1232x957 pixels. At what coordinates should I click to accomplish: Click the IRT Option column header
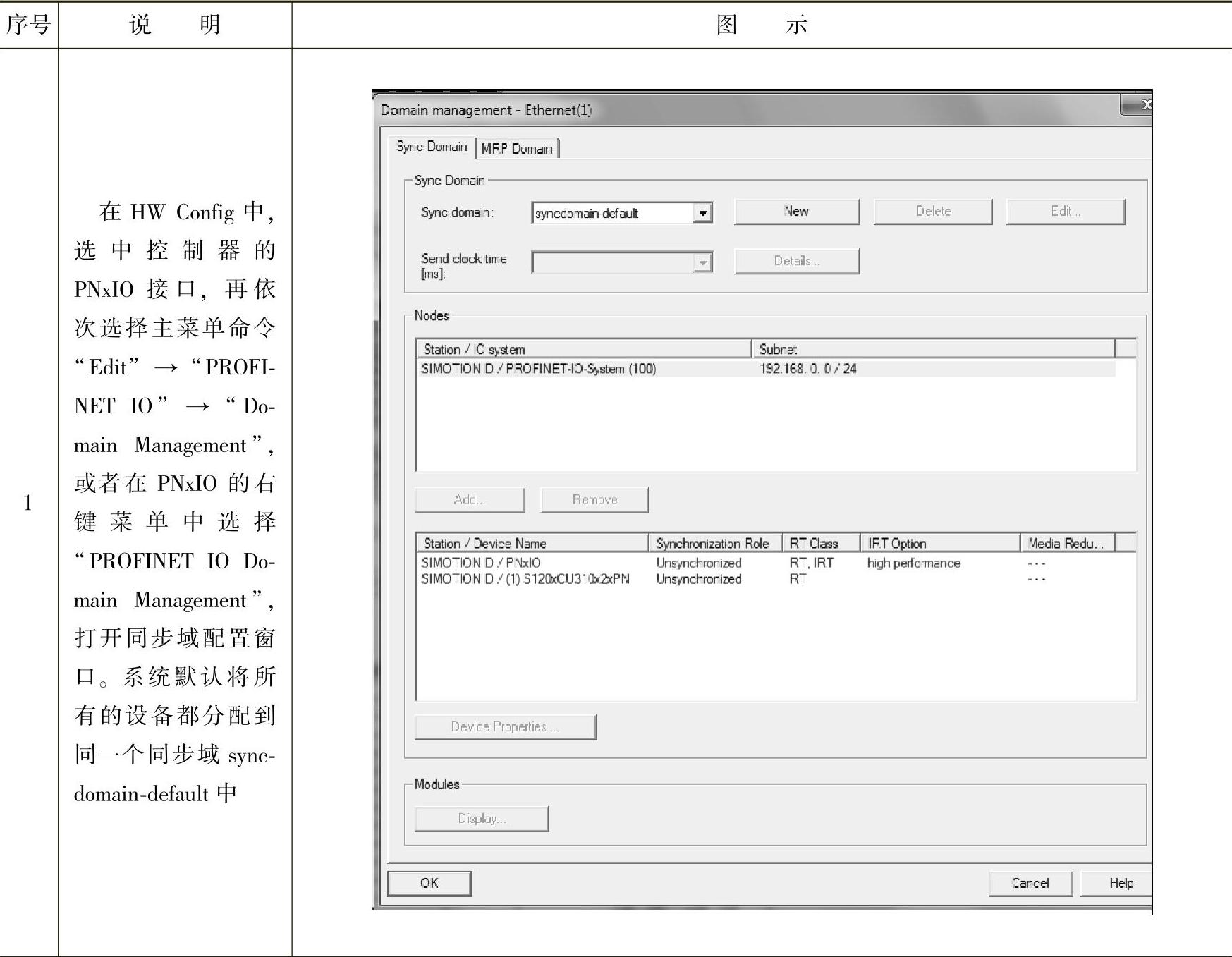coord(897,543)
